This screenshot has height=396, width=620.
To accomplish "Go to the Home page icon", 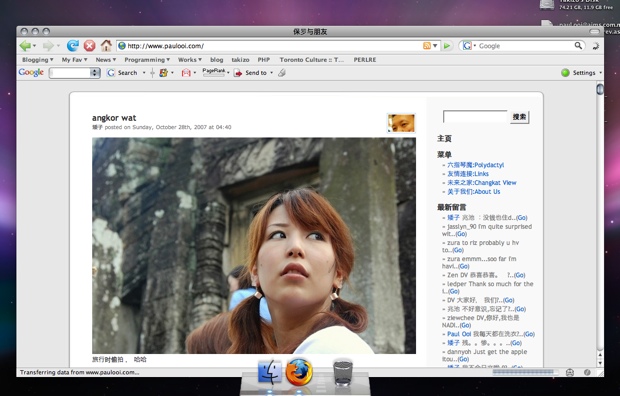I will pyautogui.click(x=106, y=46).
